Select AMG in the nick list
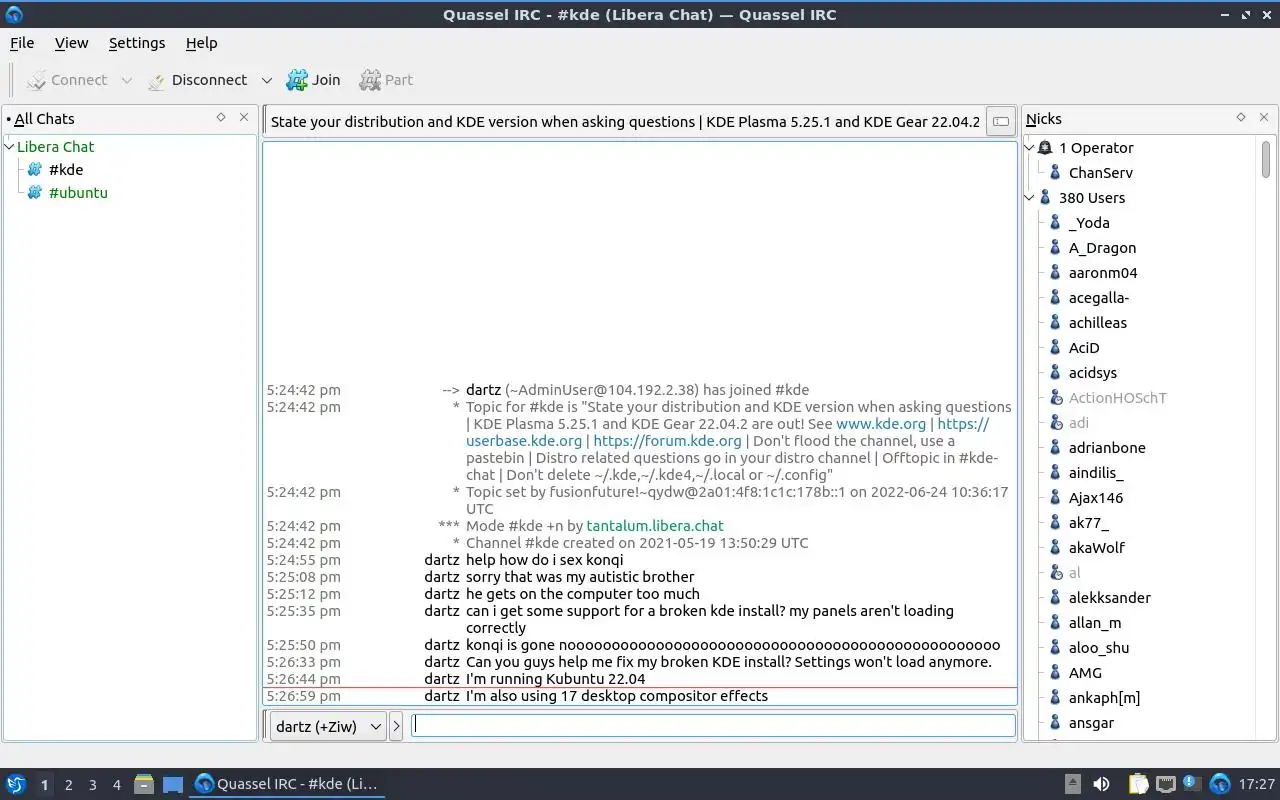This screenshot has width=1280, height=800. pos(1085,672)
